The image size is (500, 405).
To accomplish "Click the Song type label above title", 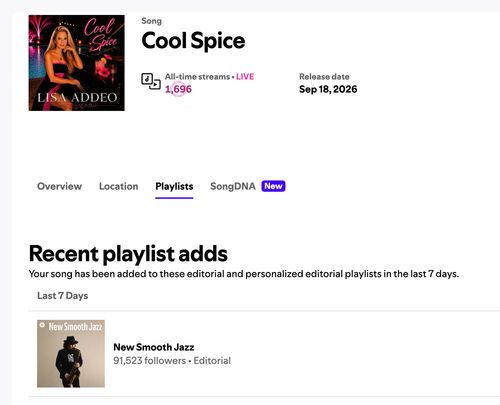I will (x=151, y=21).
